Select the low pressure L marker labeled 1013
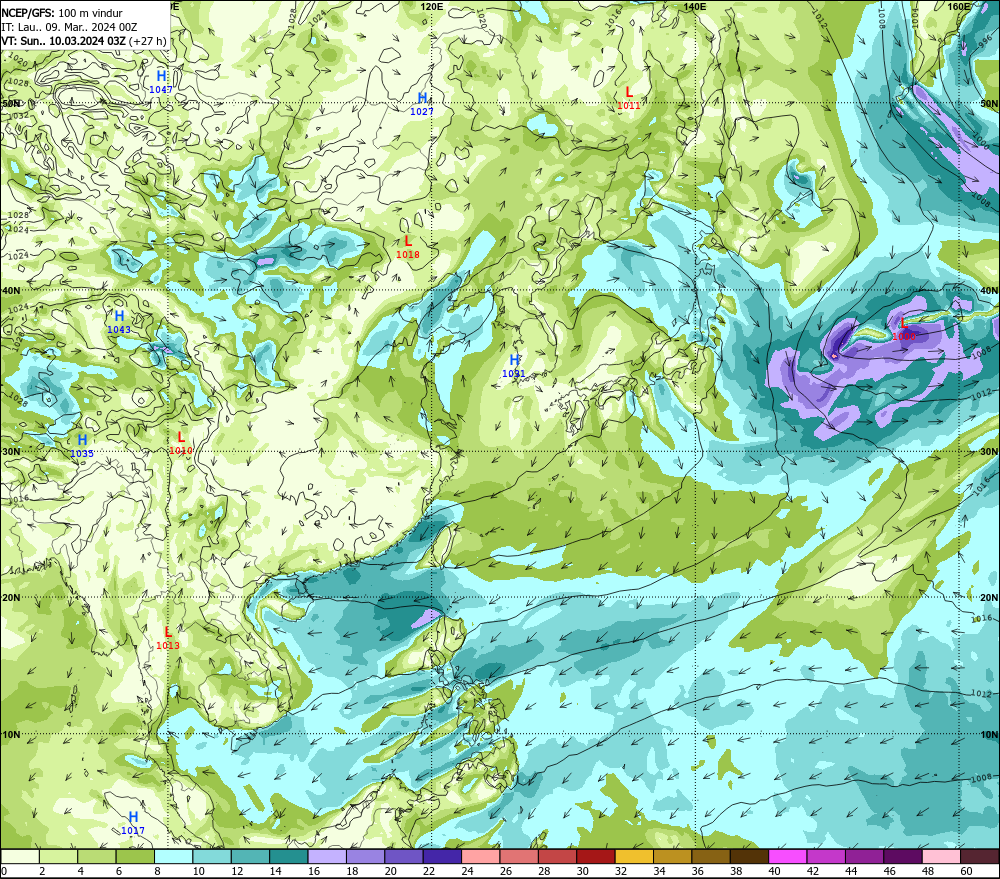Image resolution: width=1000 pixels, height=879 pixels. 168,632
